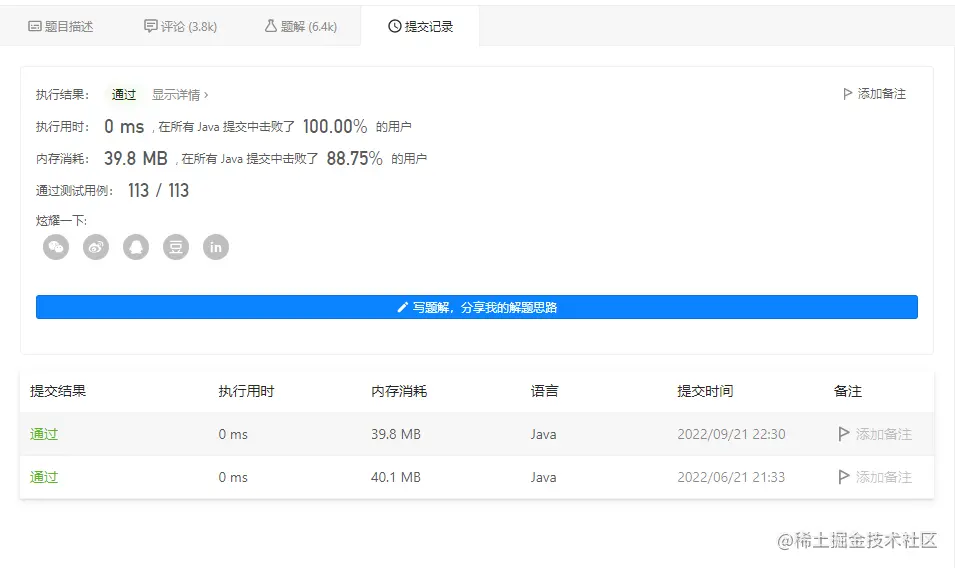Click the 提交结果 column header
This screenshot has width=955, height=568.
pyautogui.click(x=58, y=391)
